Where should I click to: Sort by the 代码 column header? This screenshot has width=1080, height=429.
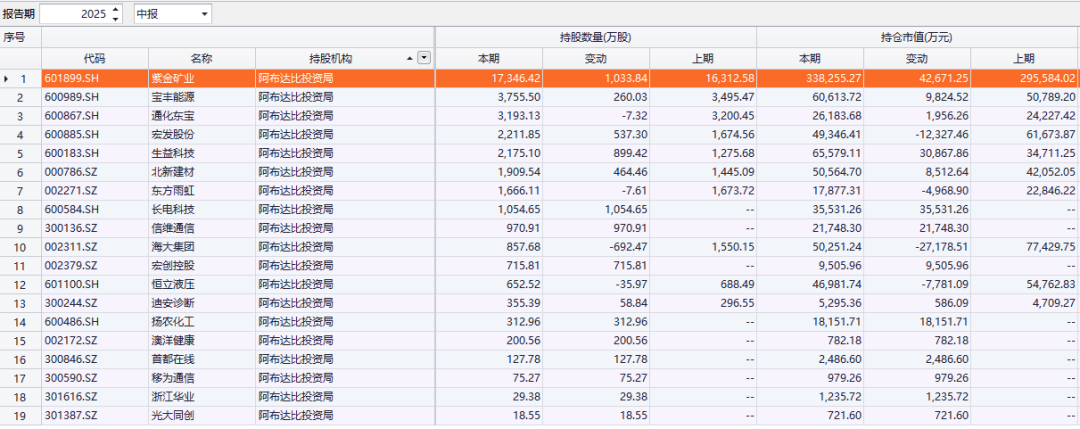(94, 58)
